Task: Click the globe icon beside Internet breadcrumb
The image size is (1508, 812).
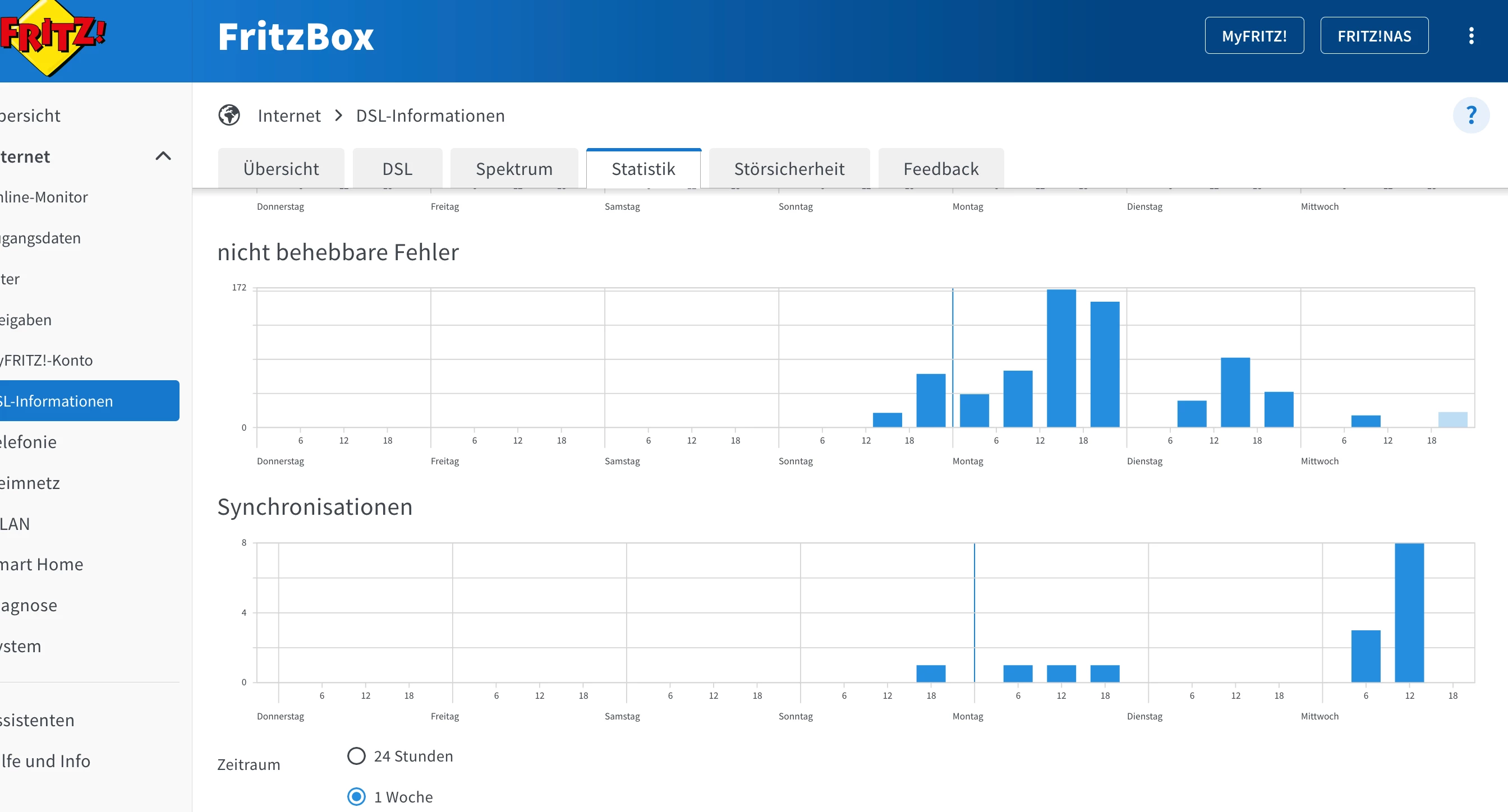Action: 229,116
